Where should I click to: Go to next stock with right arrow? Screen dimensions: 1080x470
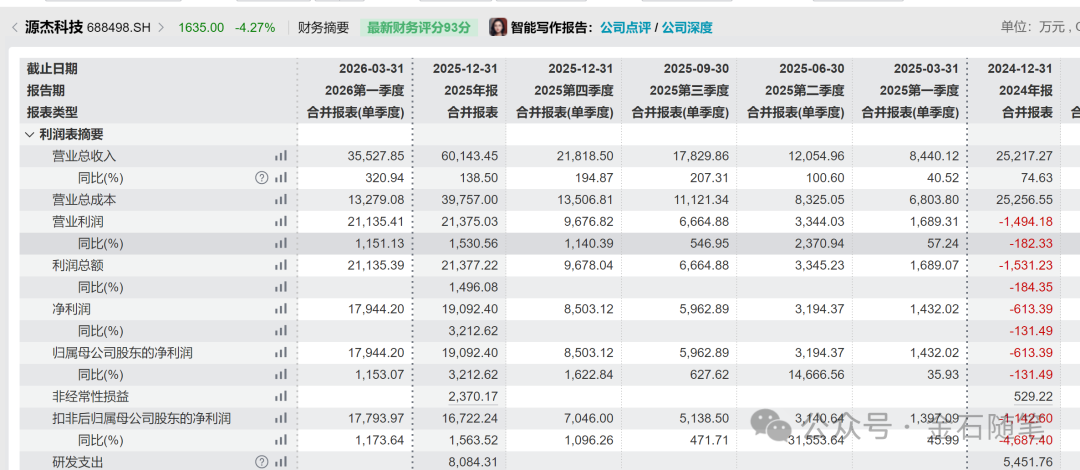[x=162, y=28]
